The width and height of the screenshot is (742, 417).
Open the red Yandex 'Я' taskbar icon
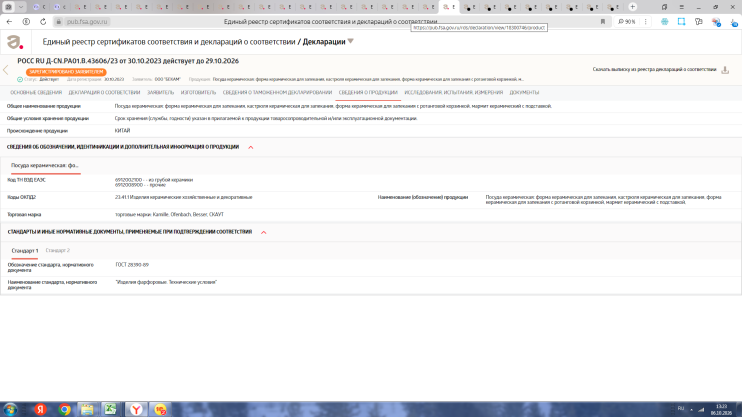pos(40,409)
